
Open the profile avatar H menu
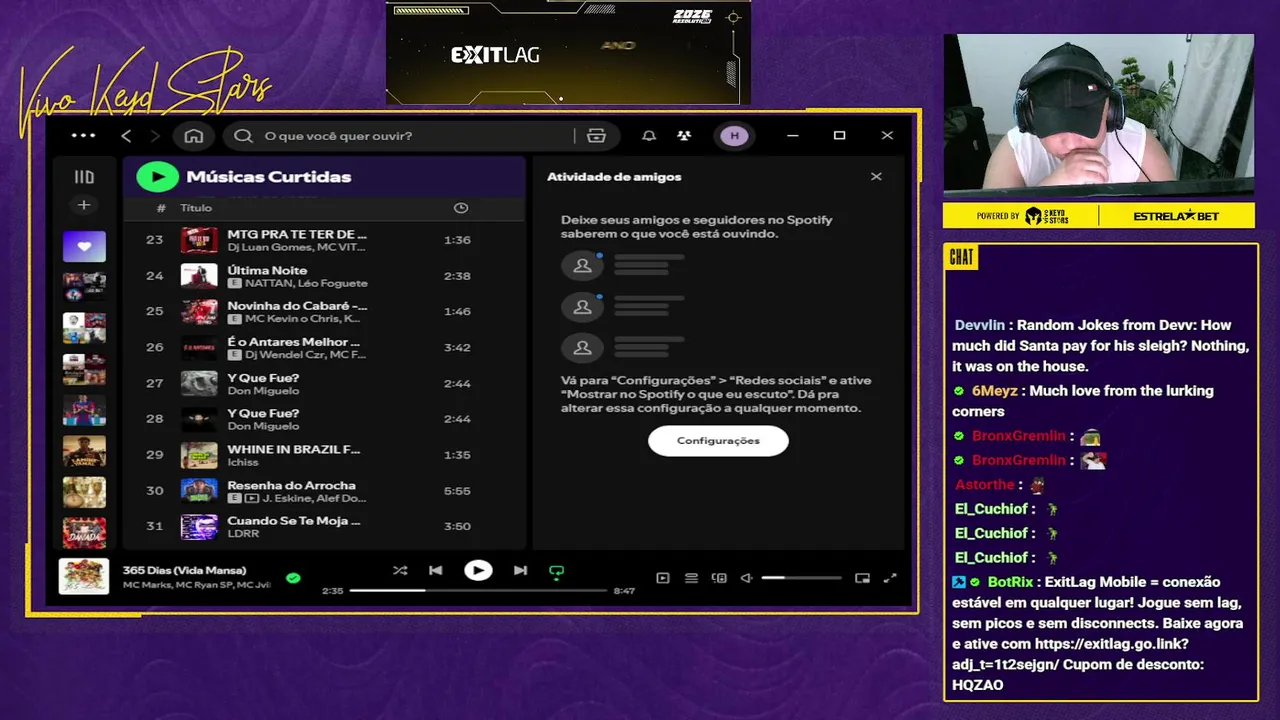pyautogui.click(x=734, y=136)
